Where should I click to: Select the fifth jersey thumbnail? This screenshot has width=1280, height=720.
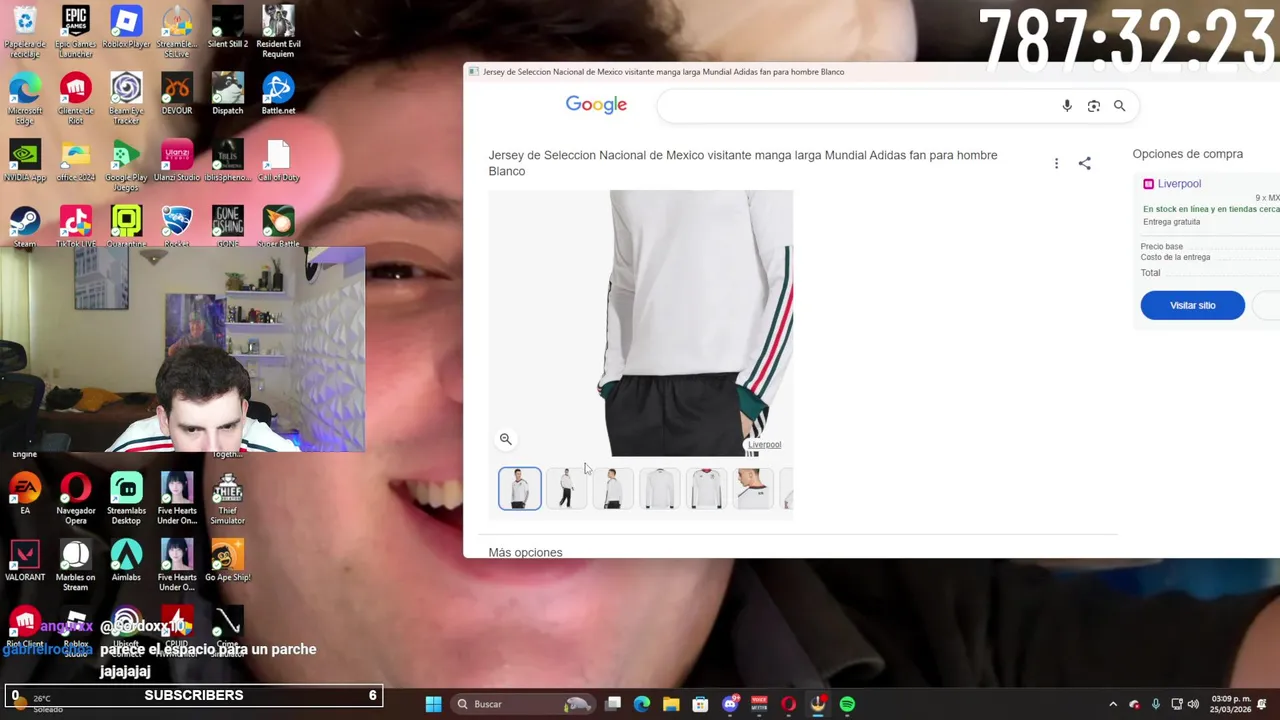pyautogui.click(x=707, y=489)
